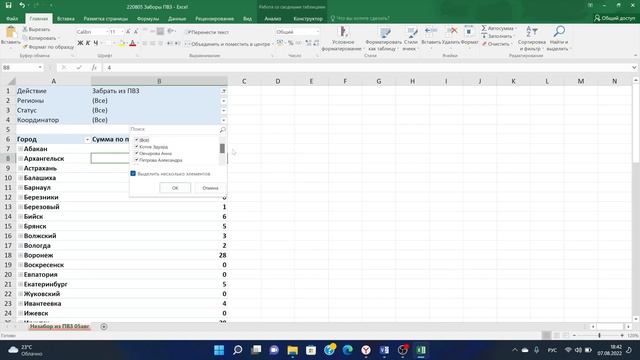Open the Координатор filter dropdown
Viewport: 640px width, 360px height.
(x=224, y=120)
